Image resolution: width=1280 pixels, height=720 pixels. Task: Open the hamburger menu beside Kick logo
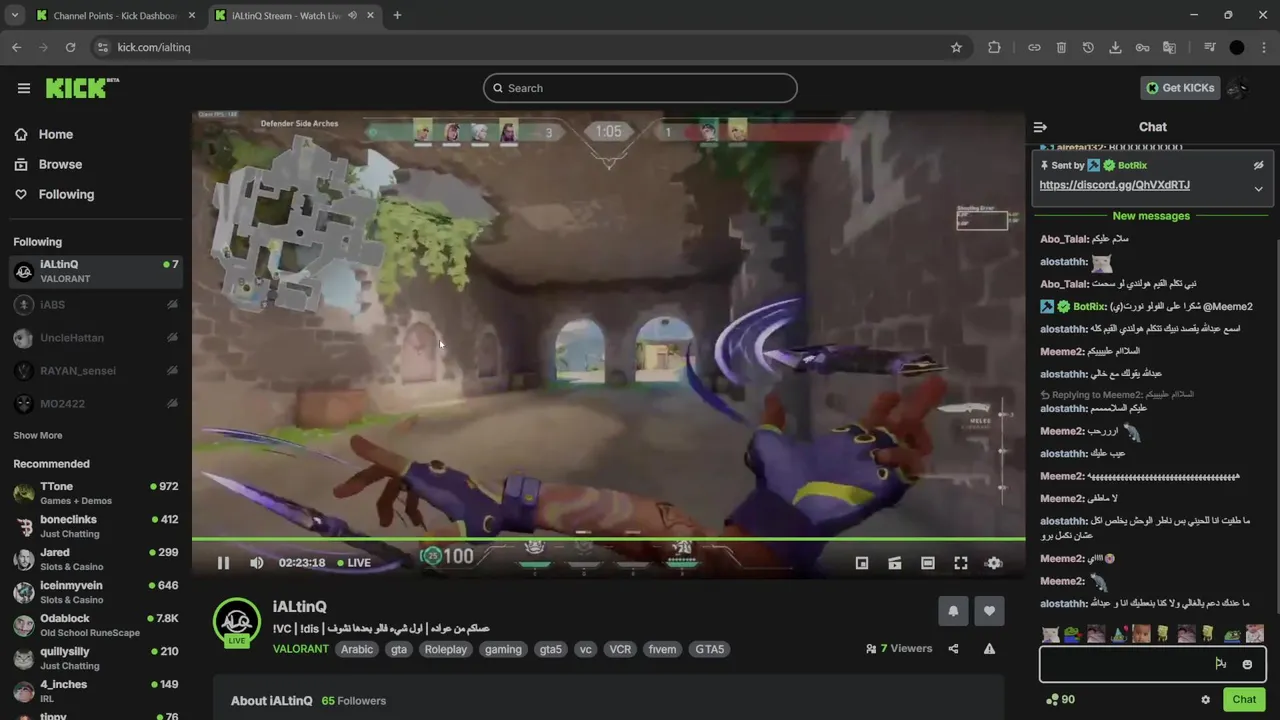24,88
